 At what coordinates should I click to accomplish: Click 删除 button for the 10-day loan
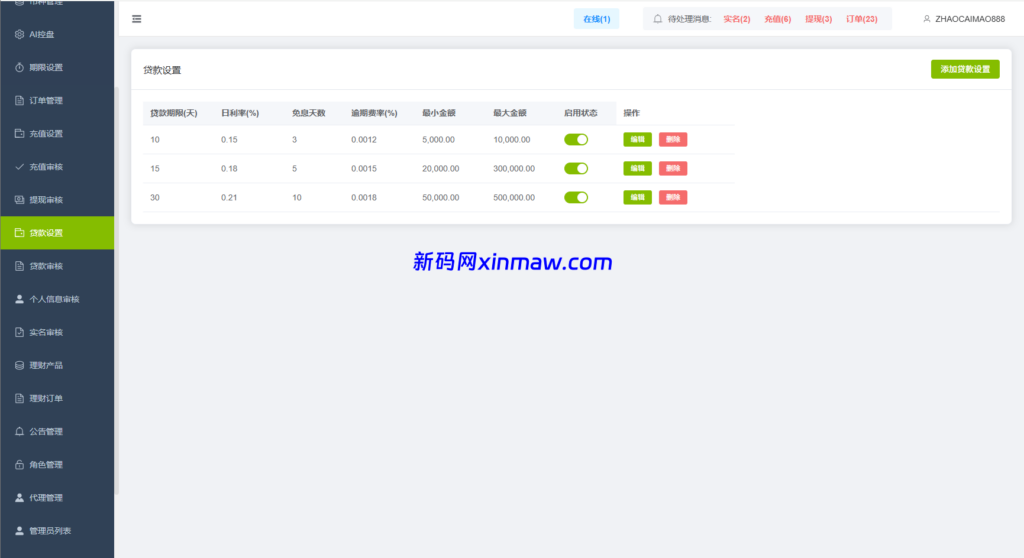pos(673,139)
